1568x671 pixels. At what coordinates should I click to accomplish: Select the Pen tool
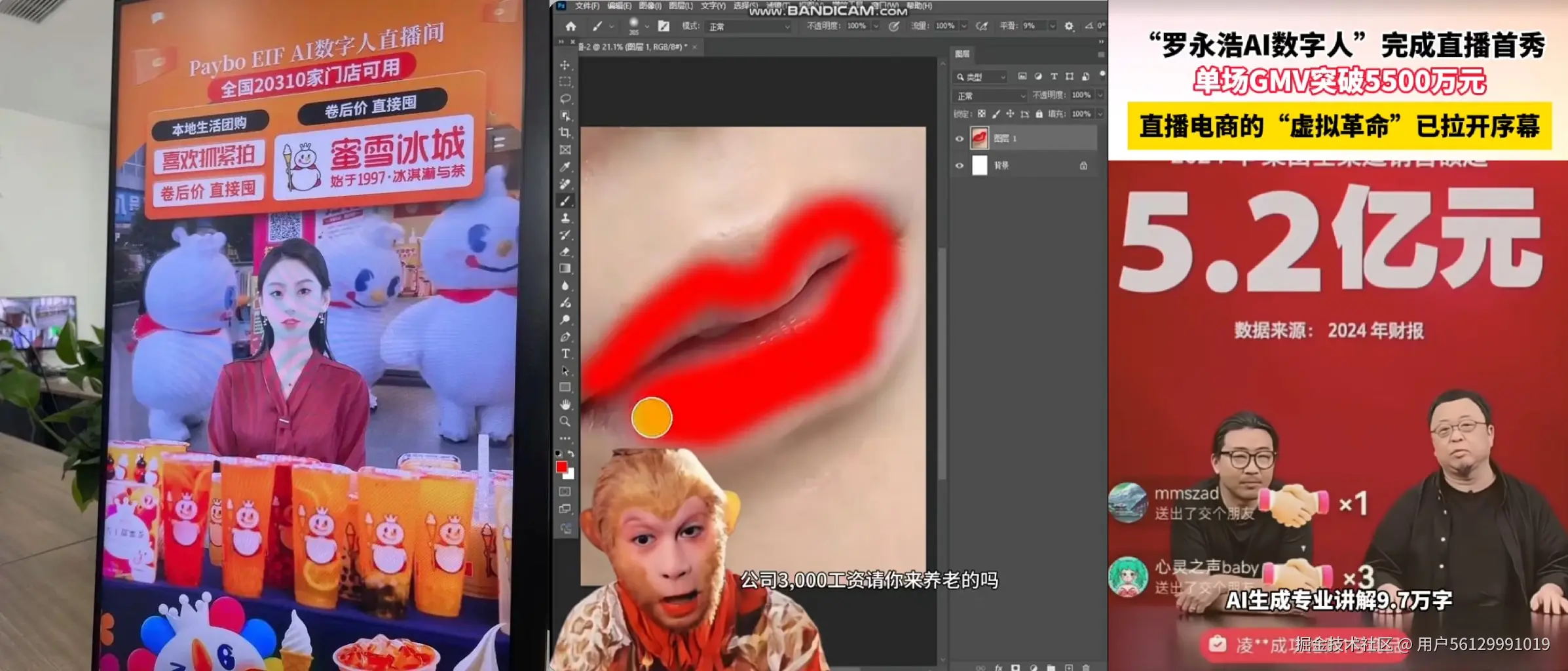(x=565, y=337)
